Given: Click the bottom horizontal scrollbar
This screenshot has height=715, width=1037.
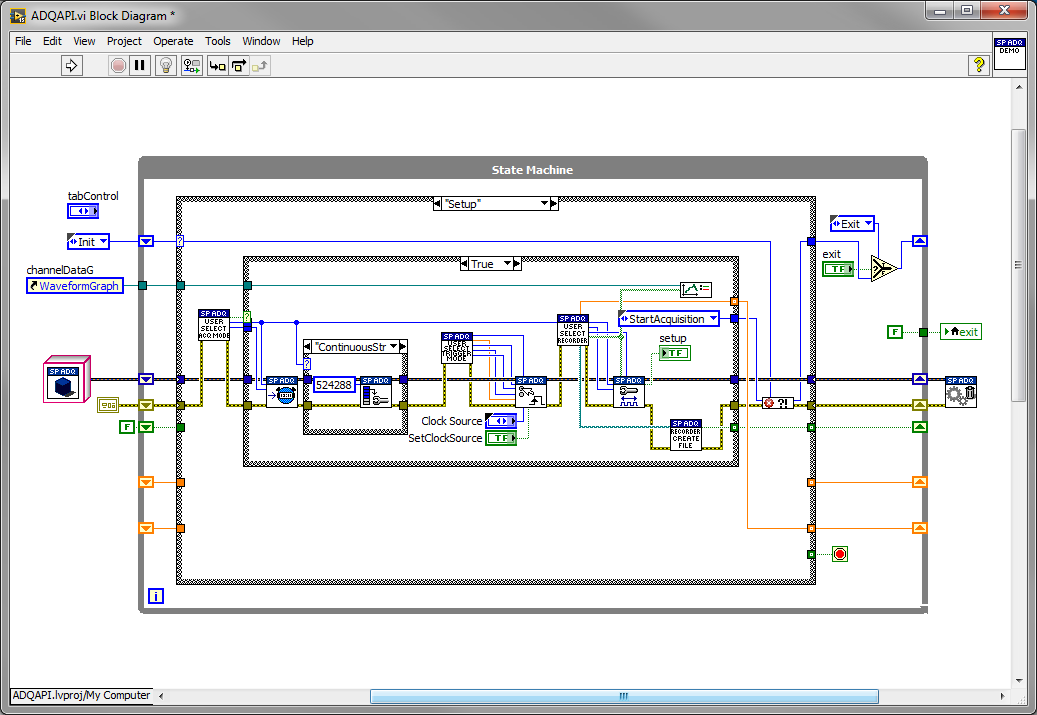Looking at the screenshot, I should coord(623,695).
